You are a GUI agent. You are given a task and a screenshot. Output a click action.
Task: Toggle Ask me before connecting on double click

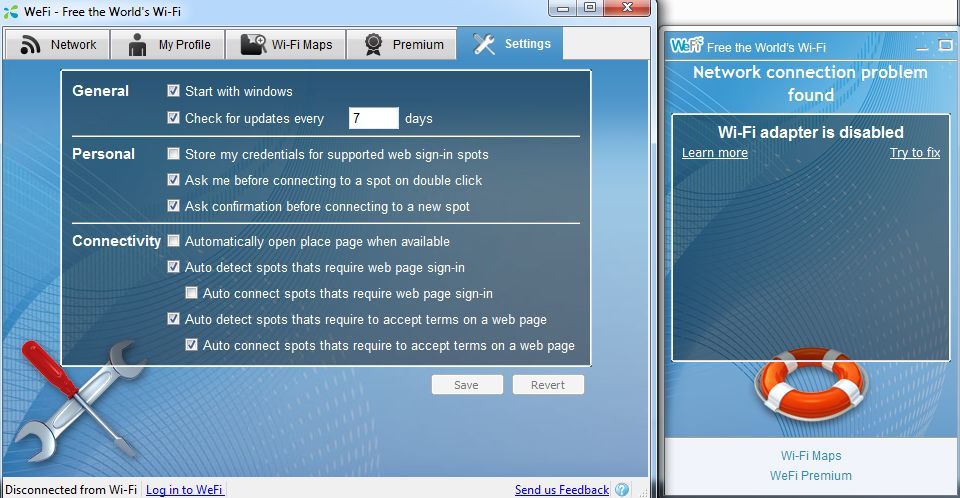pyautogui.click(x=173, y=179)
